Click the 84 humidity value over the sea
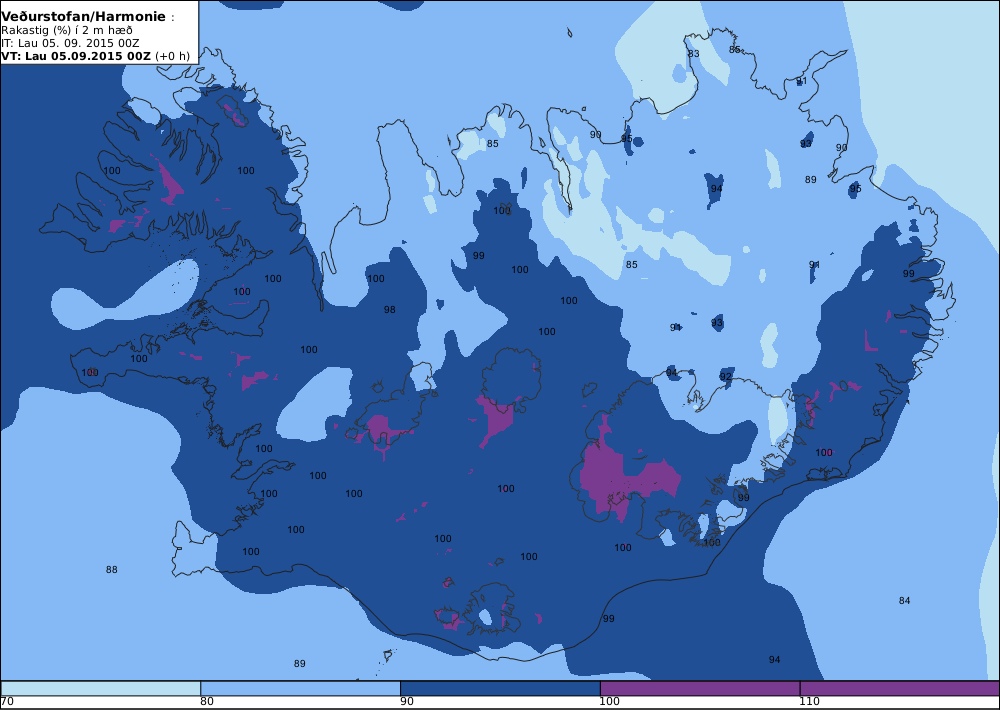 tap(904, 600)
